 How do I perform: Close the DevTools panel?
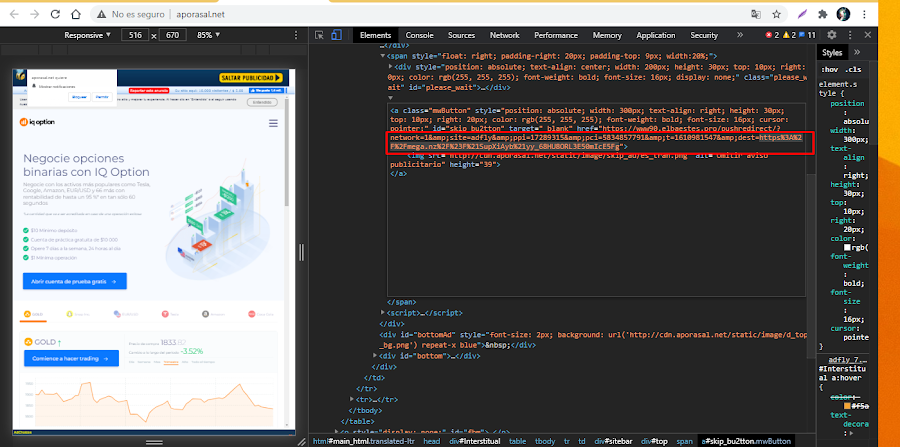coord(868,35)
